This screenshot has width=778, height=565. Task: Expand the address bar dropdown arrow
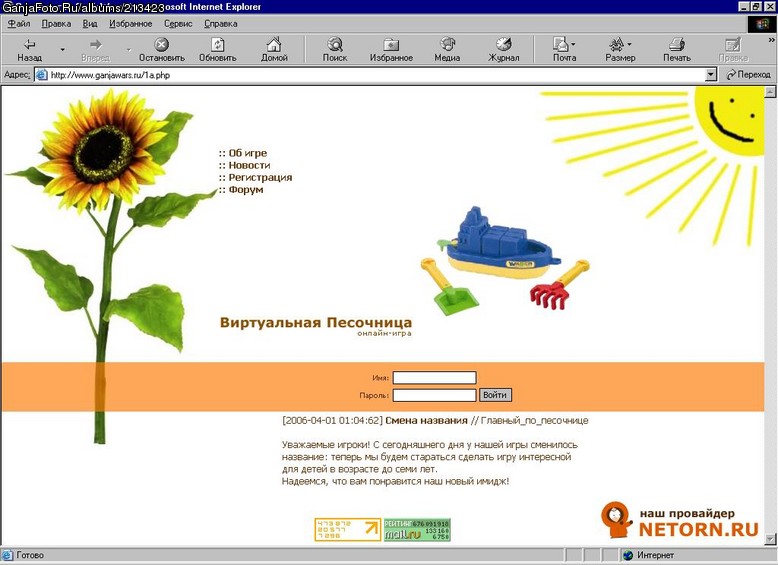[x=711, y=75]
